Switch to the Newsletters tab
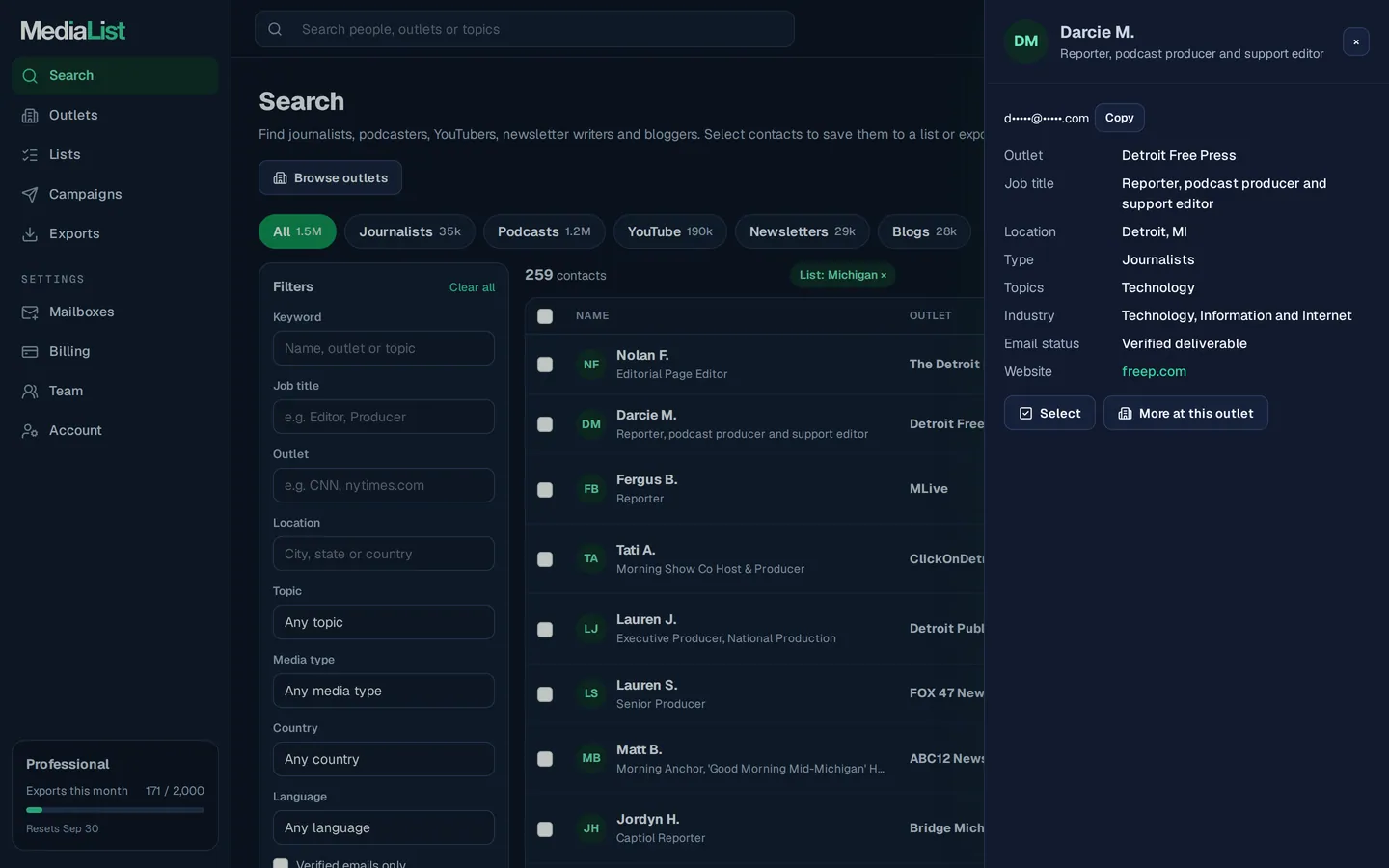This screenshot has height=868, width=1389. point(803,231)
